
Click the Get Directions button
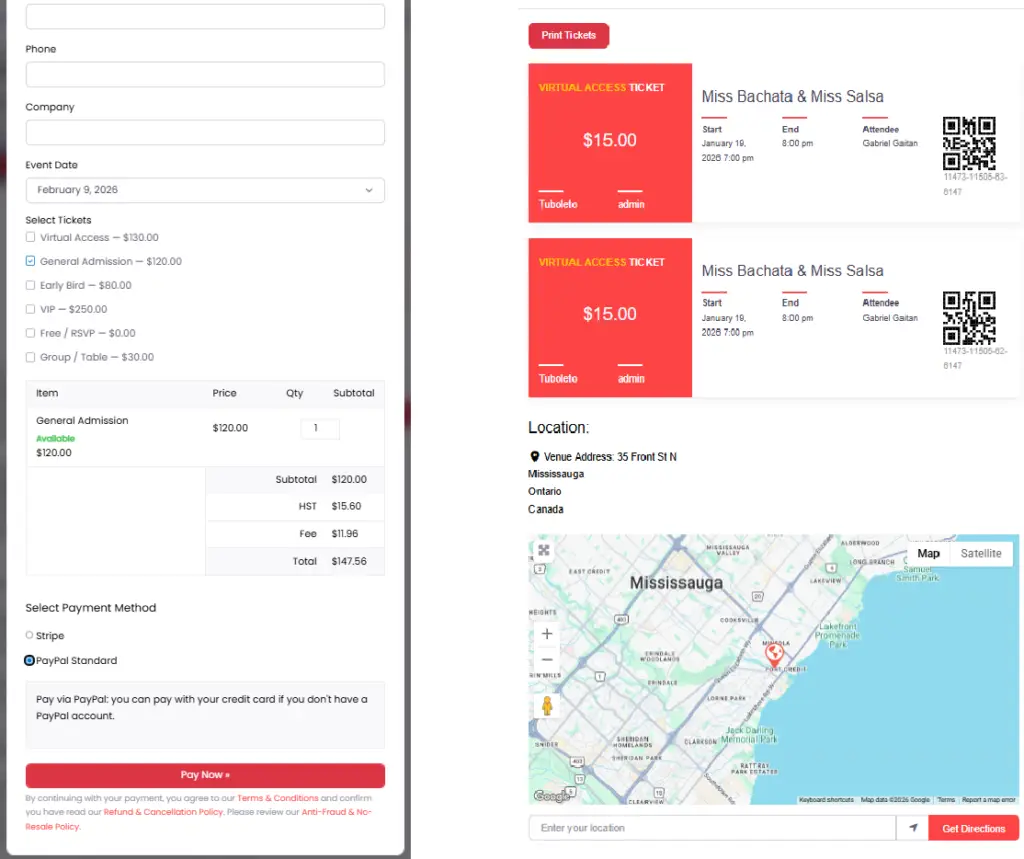pos(973,828)
